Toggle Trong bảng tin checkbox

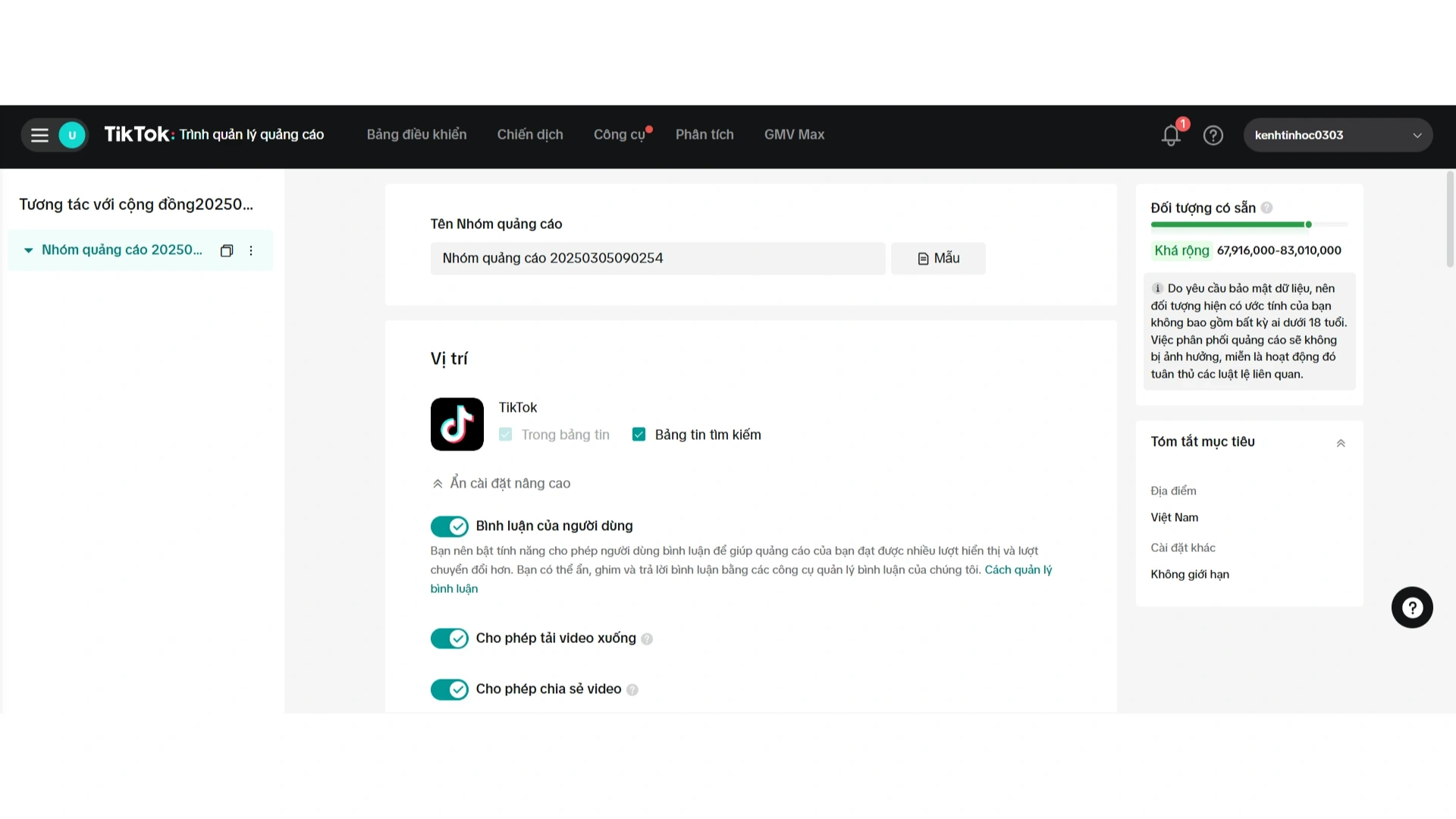506,435
